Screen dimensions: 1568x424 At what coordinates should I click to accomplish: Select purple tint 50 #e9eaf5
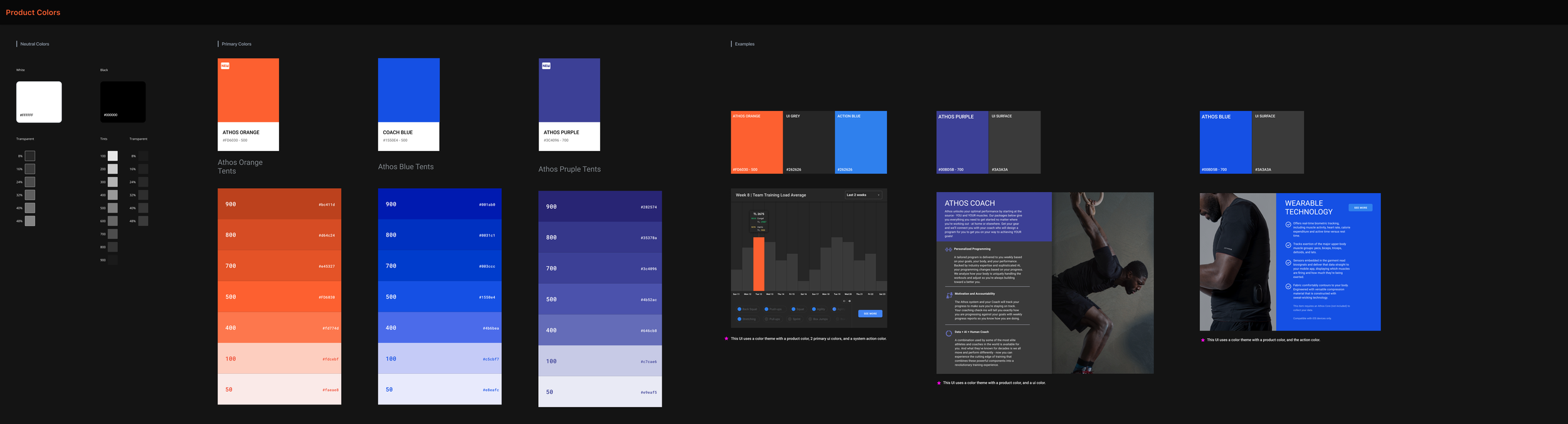(600, 392)
